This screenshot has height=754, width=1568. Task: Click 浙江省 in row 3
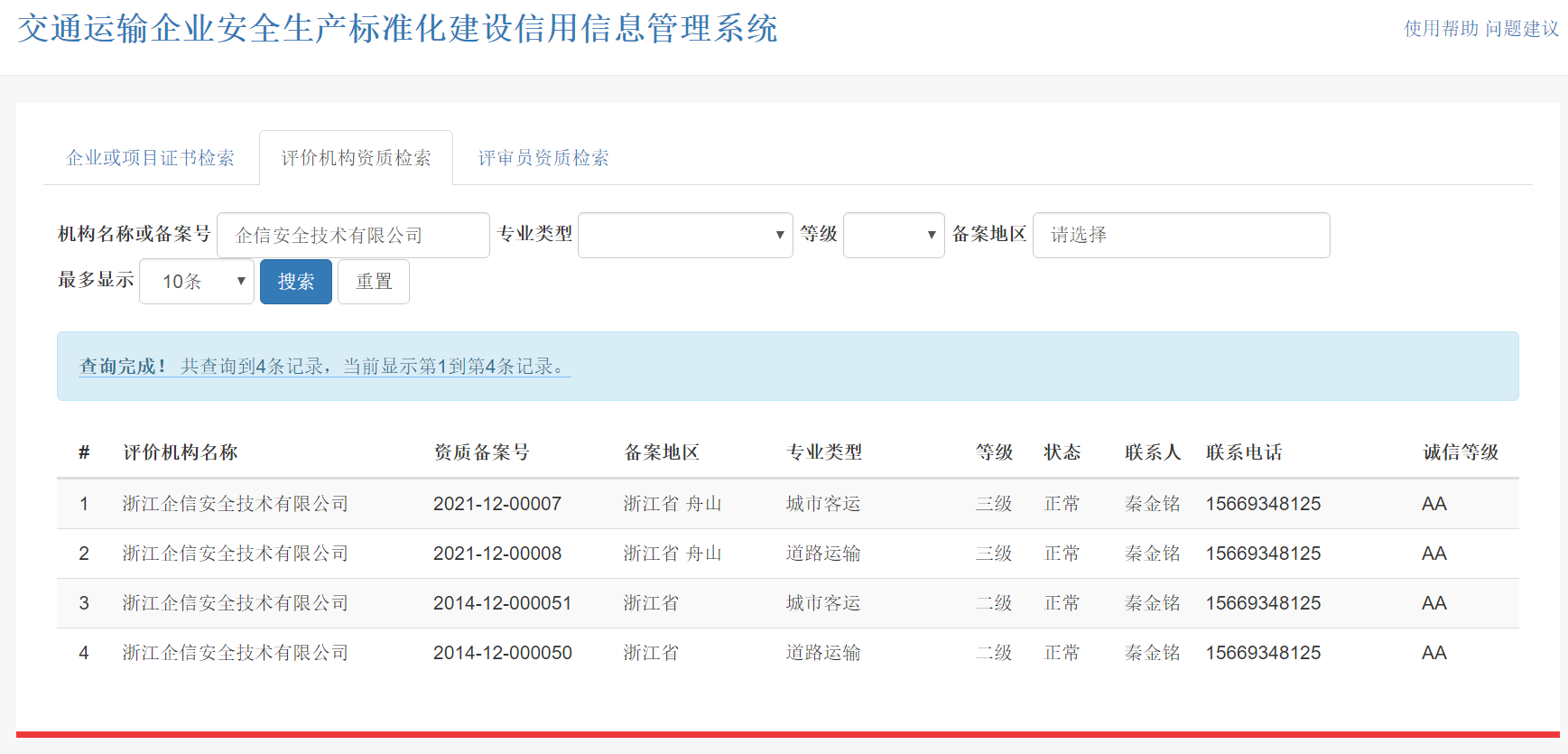coord(651,603)
